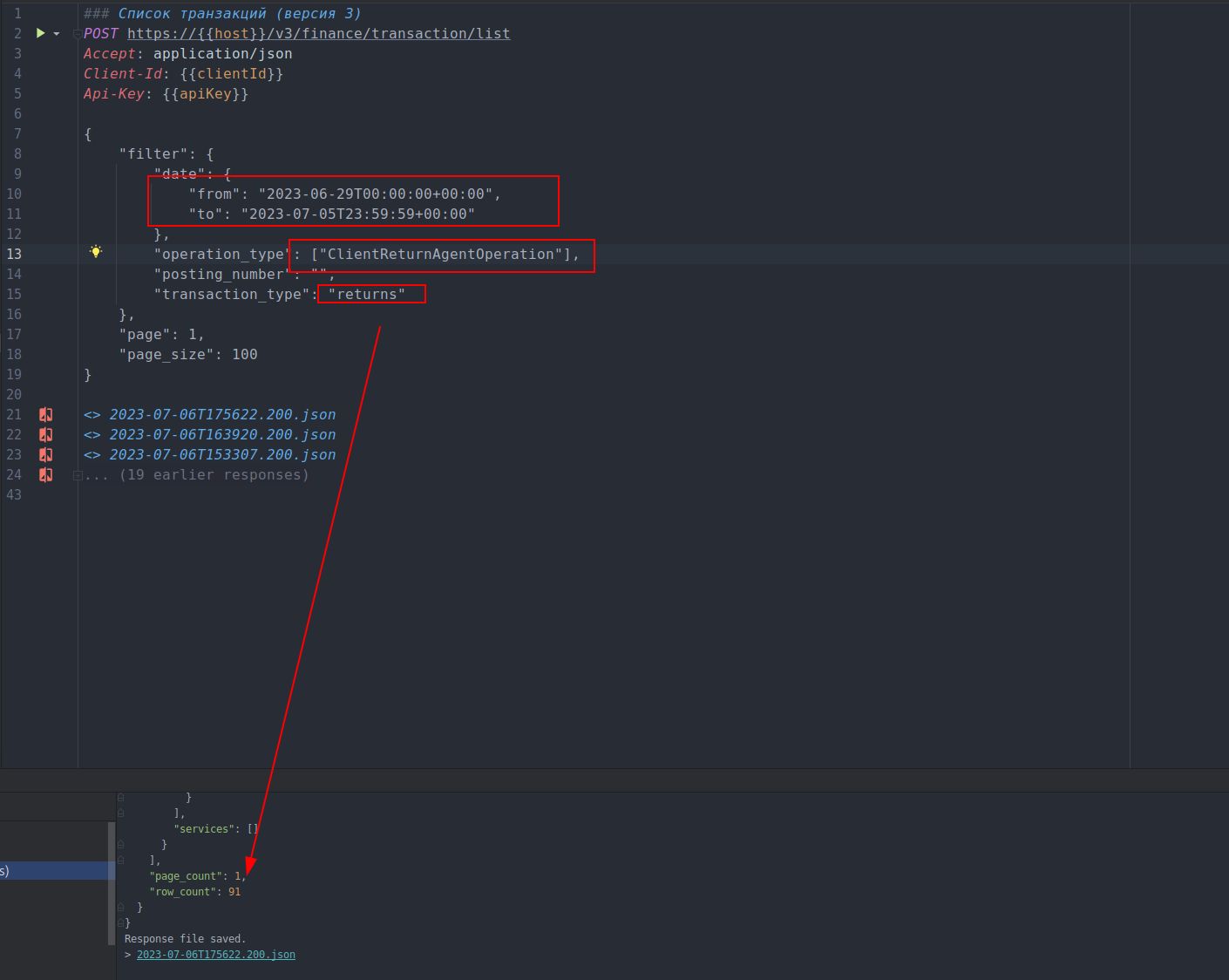
Task: Toggle fold marker on bracket line above page_count
Action: tap(121, 861)
